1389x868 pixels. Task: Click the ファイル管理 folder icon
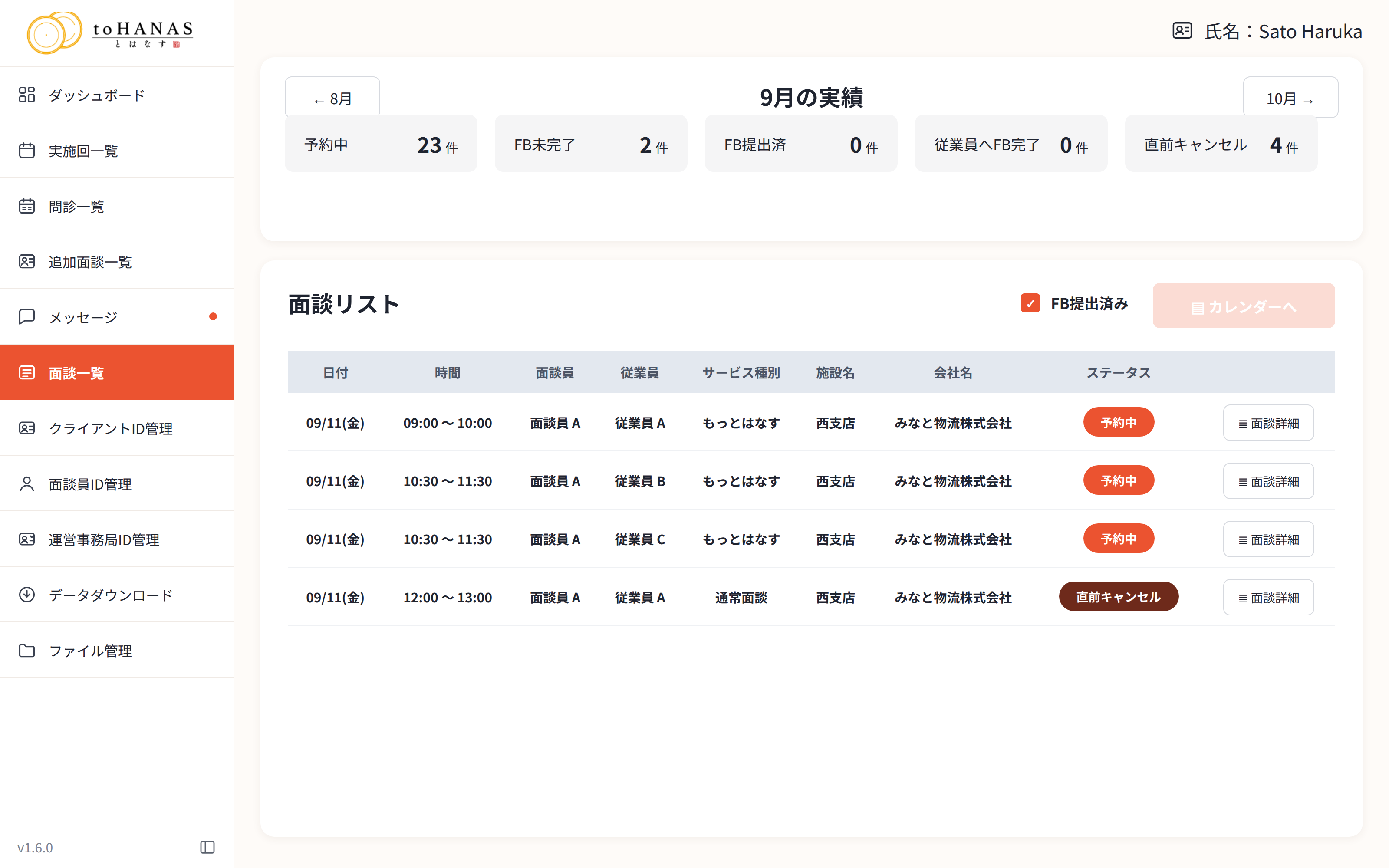pos(26,651)
